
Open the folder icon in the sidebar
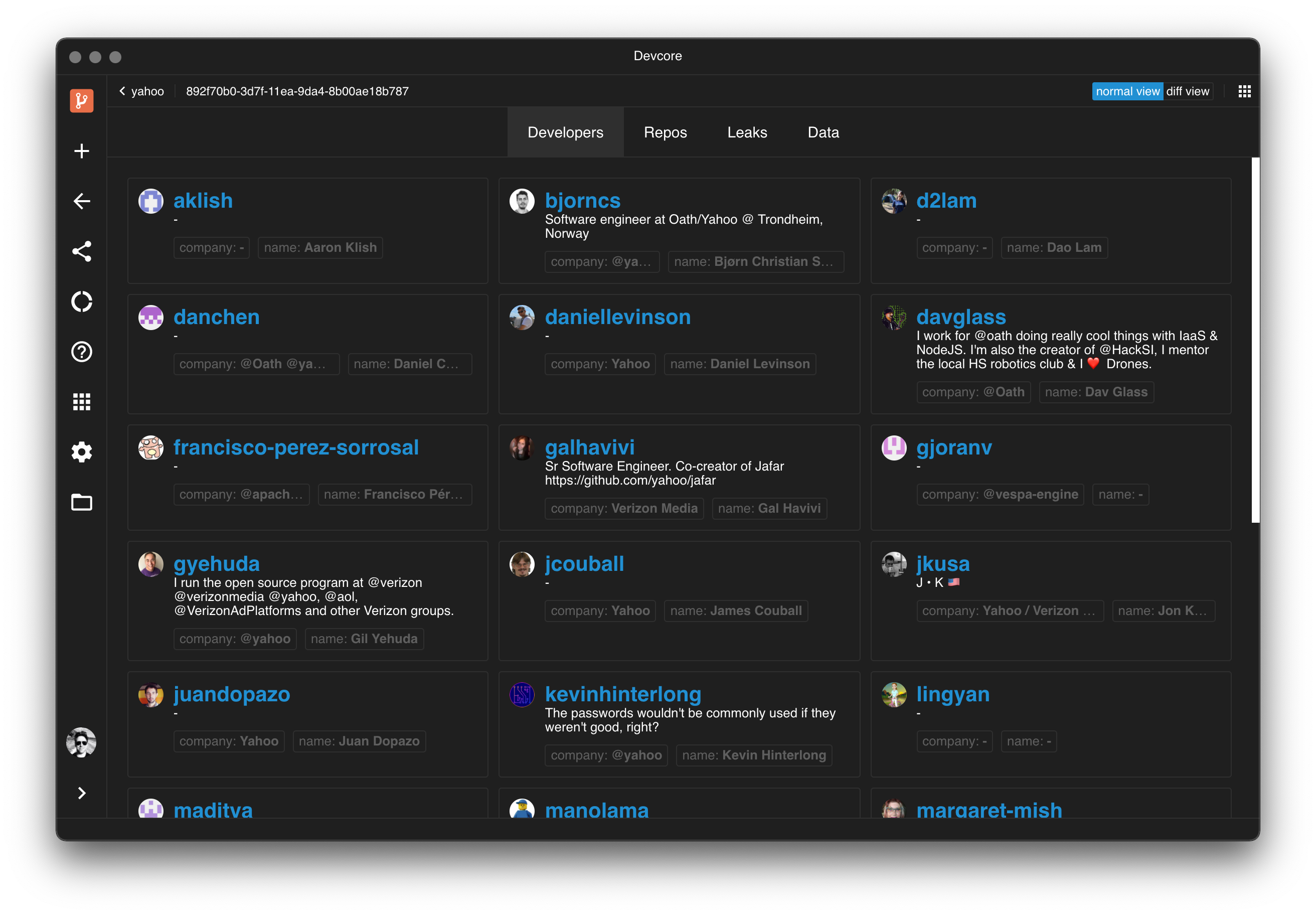click(x=81, y=502)
